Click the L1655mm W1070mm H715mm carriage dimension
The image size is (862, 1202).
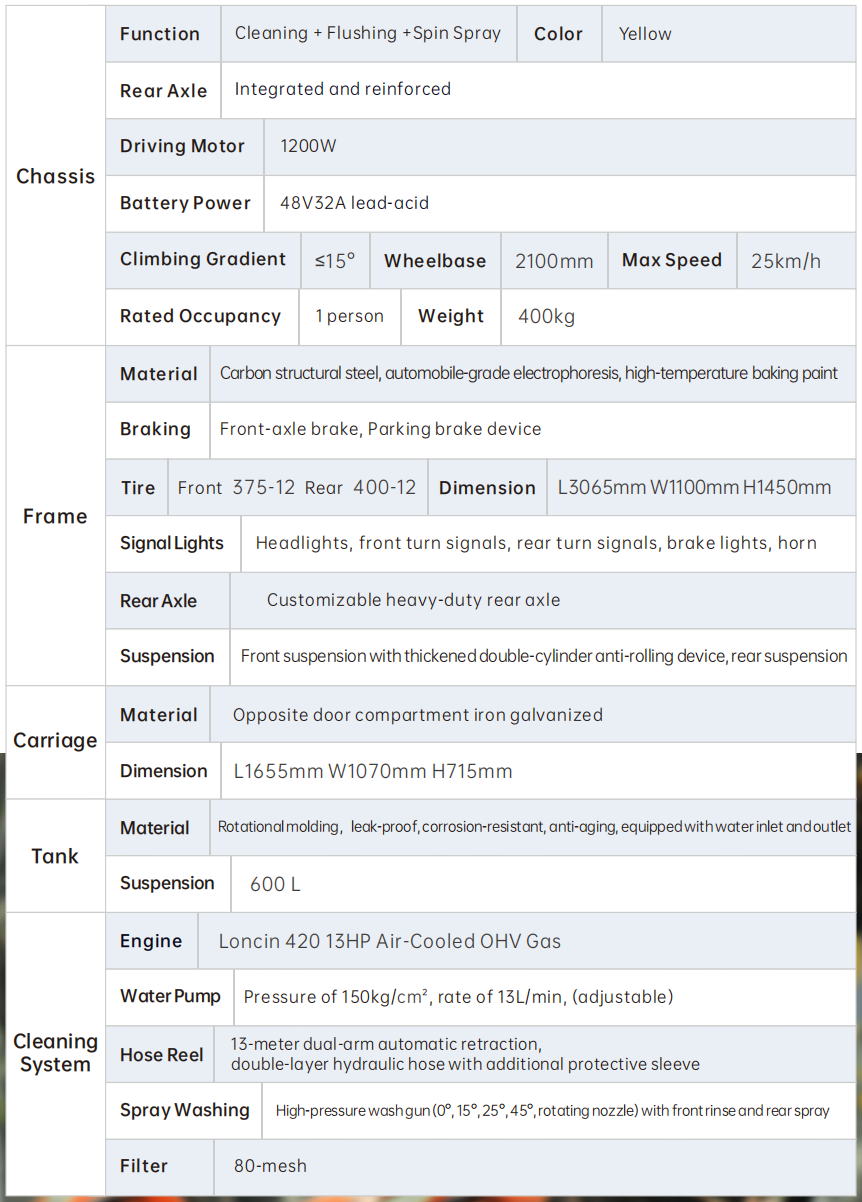(x=373, y=771)
